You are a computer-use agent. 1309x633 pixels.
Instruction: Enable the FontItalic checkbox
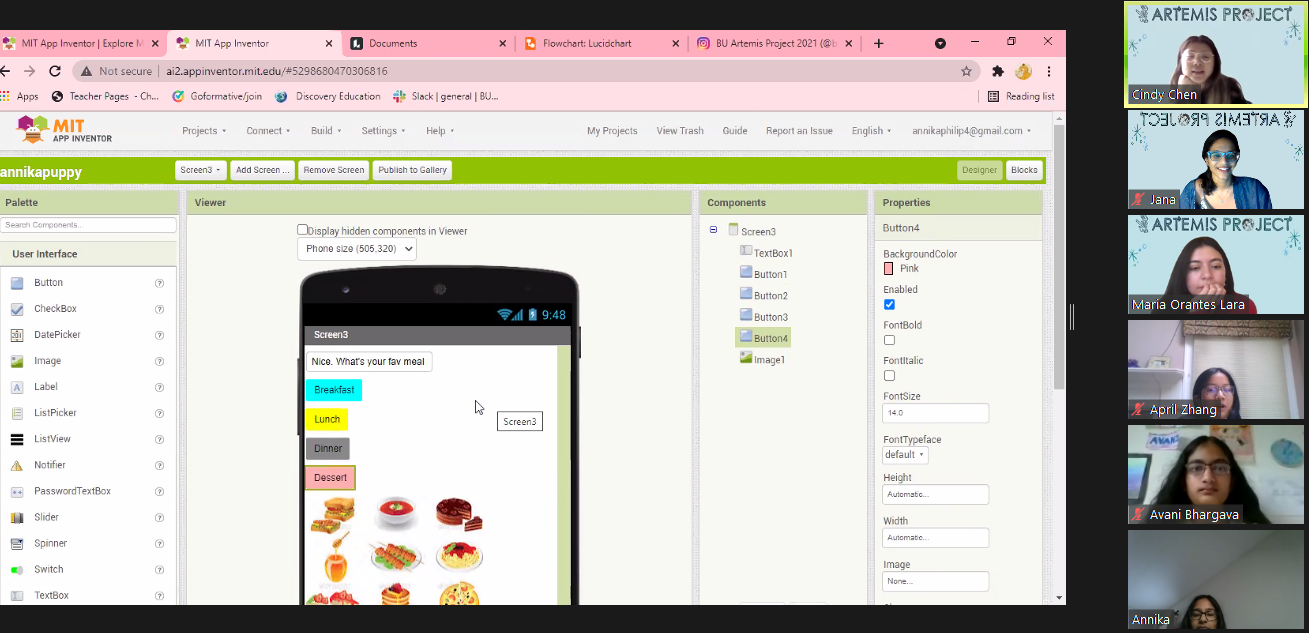[889, 376]
